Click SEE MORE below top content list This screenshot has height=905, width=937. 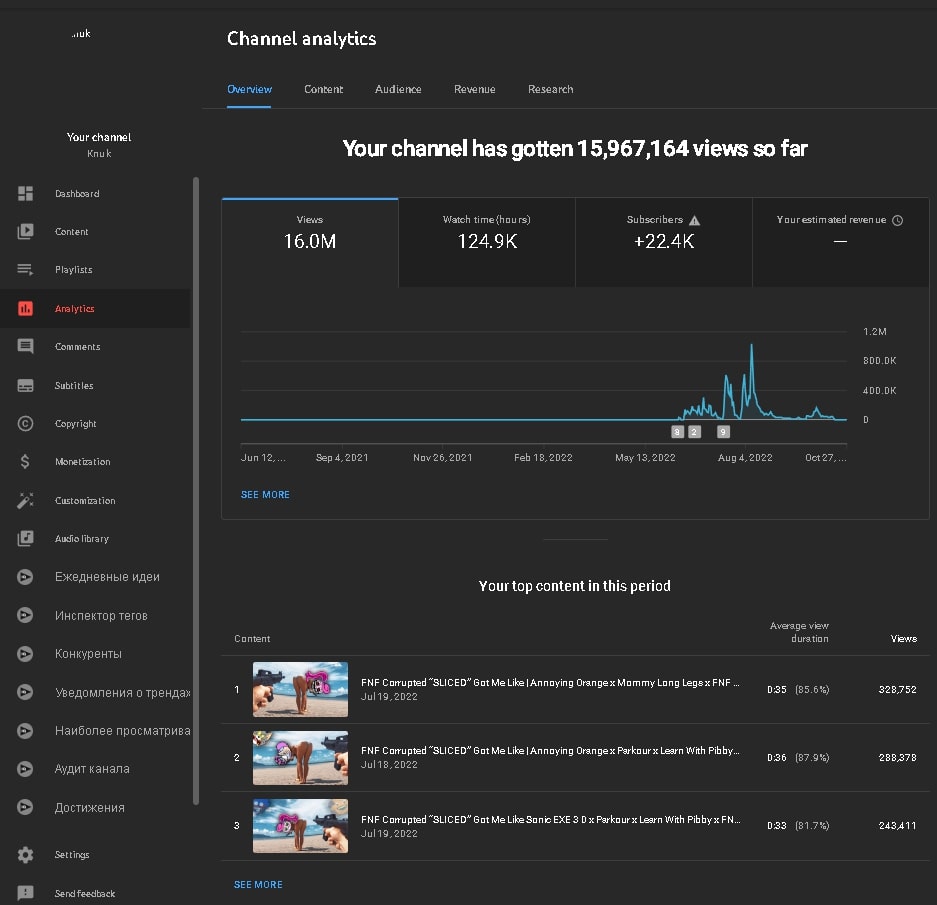[x=258, y=885]
